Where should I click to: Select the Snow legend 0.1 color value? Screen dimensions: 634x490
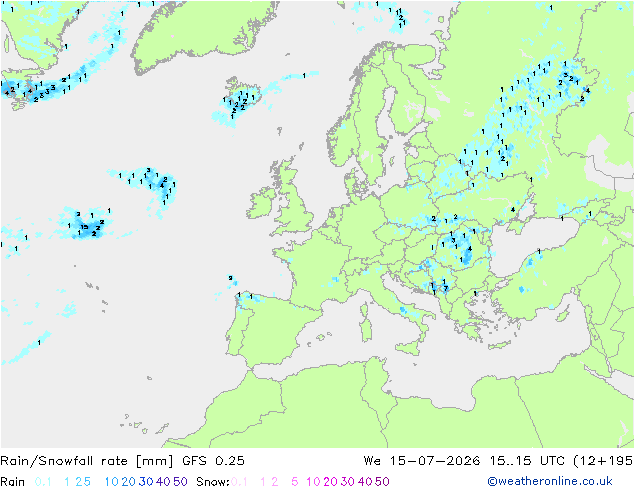[239, 482]
